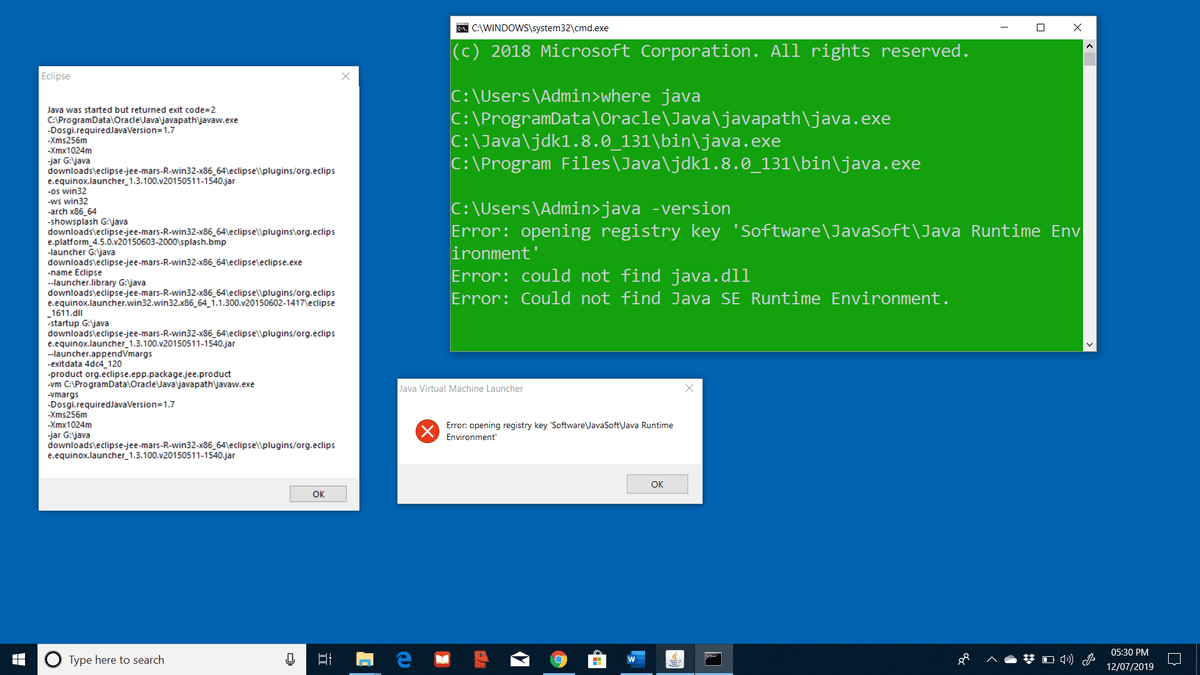Image resolution: width=1200 pixels, height=675 pixels.
Task: Select the Command Prompt taskbar icon
Action: point(713,659)
